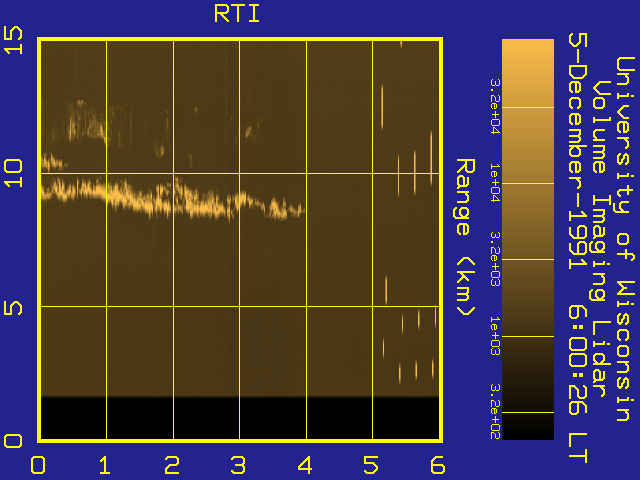640x480 pixels.
Task: Click the time axis tick label 6
Action: point(438,465)
